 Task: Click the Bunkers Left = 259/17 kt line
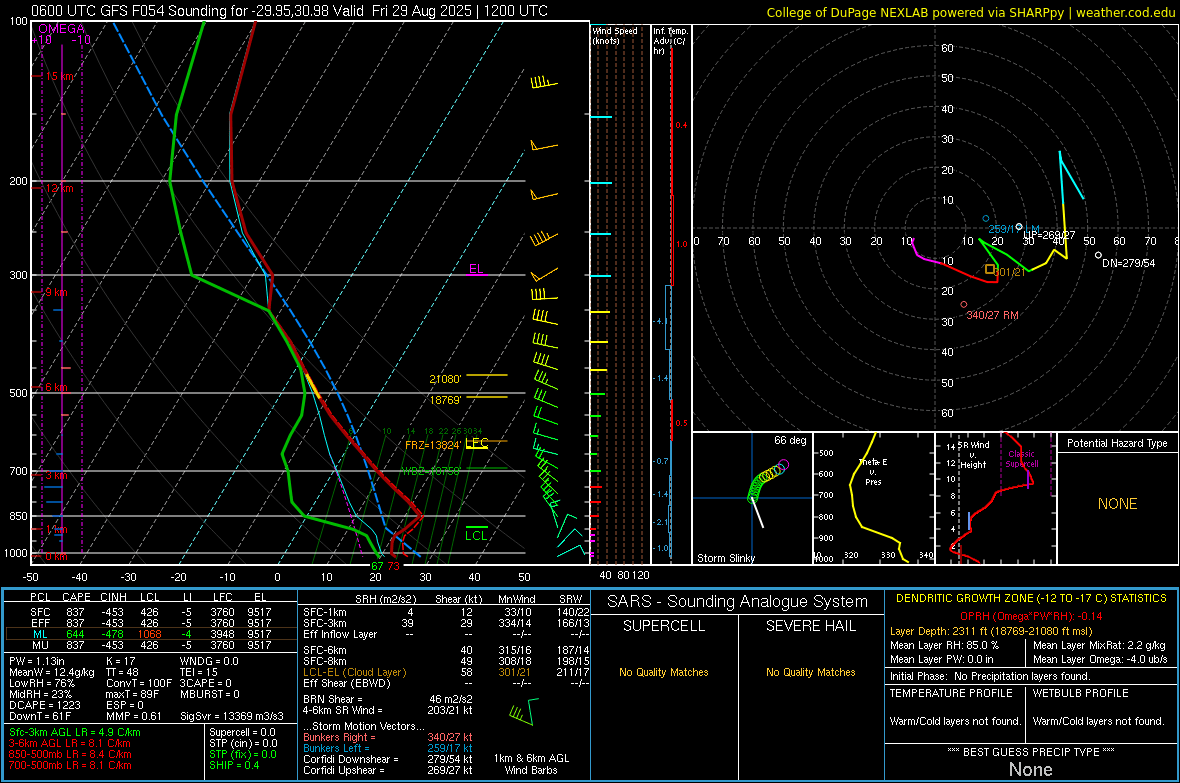[x=388, y=748]
